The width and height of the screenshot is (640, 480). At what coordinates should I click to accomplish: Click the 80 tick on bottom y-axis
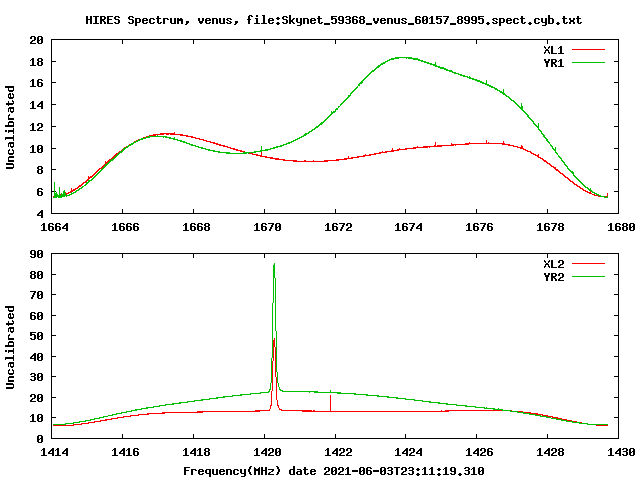(x=36, y=275)
